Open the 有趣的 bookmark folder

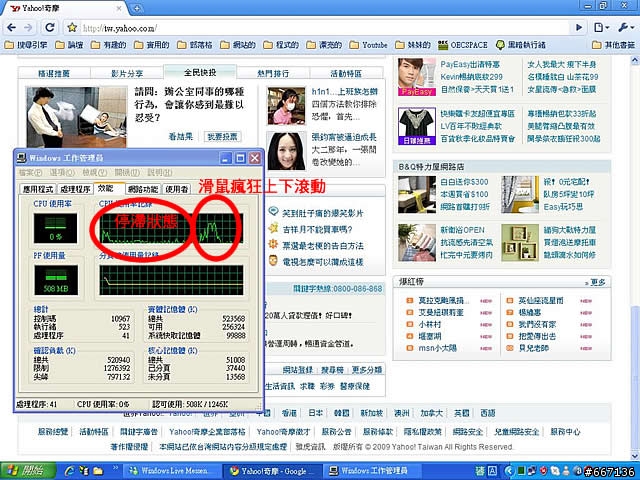109,45
